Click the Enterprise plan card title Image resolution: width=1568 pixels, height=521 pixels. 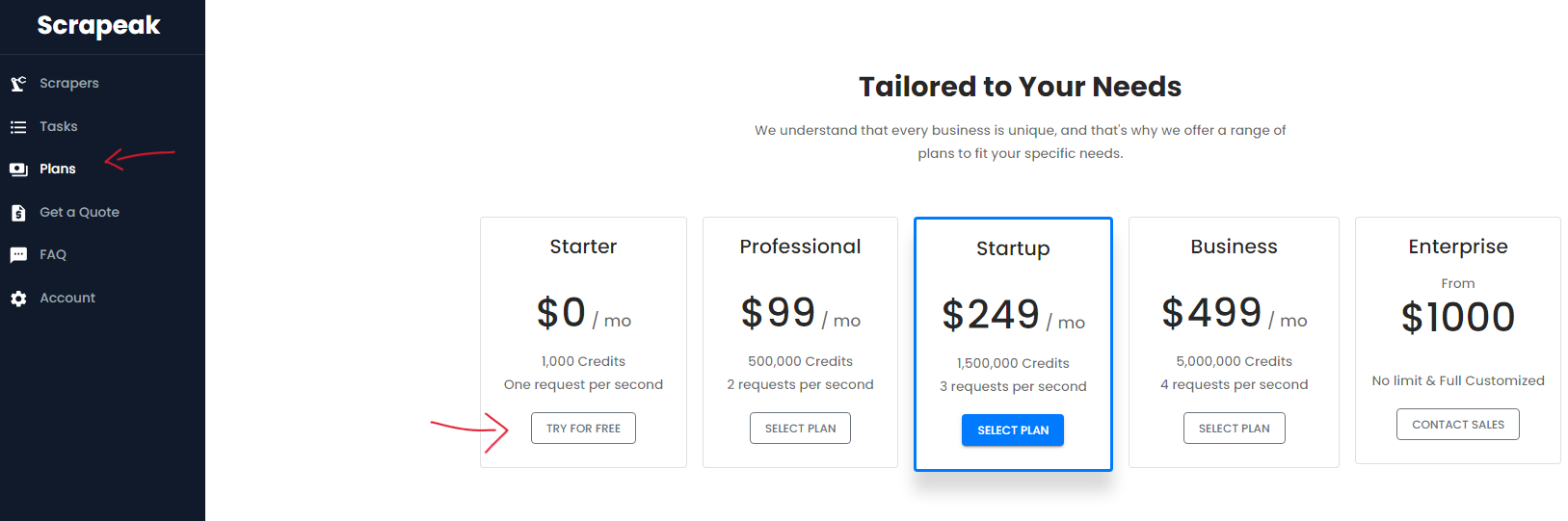point(1457,247)
